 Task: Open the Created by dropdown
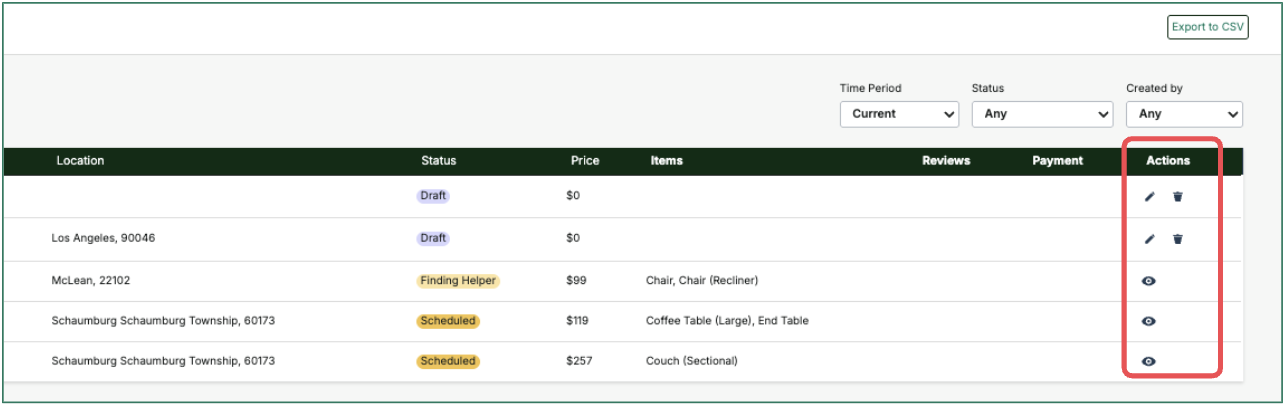click(1184, 114)
